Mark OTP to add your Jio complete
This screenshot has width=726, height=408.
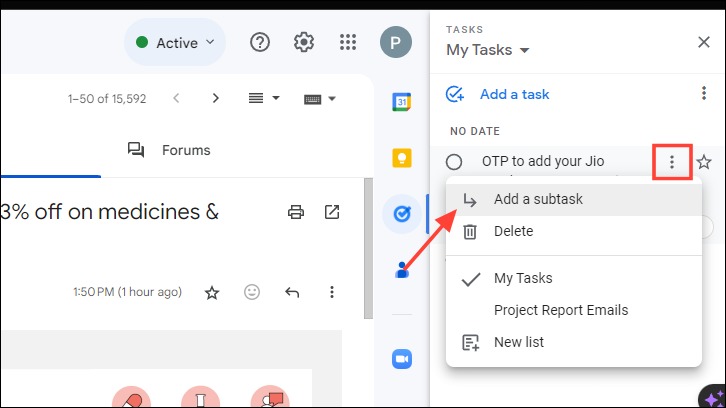454,162
